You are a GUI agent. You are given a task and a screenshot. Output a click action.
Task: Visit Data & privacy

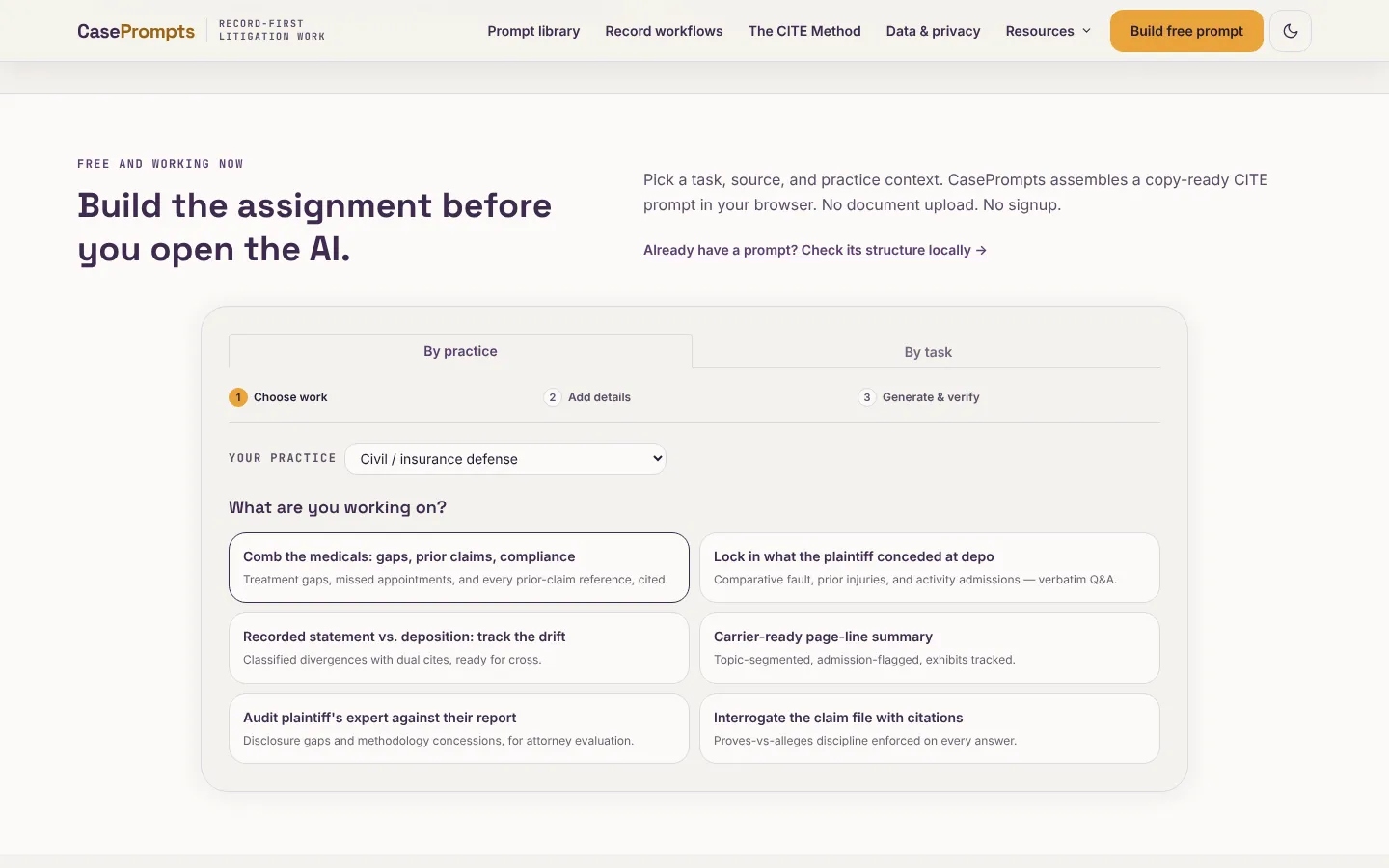click(933, 31)
